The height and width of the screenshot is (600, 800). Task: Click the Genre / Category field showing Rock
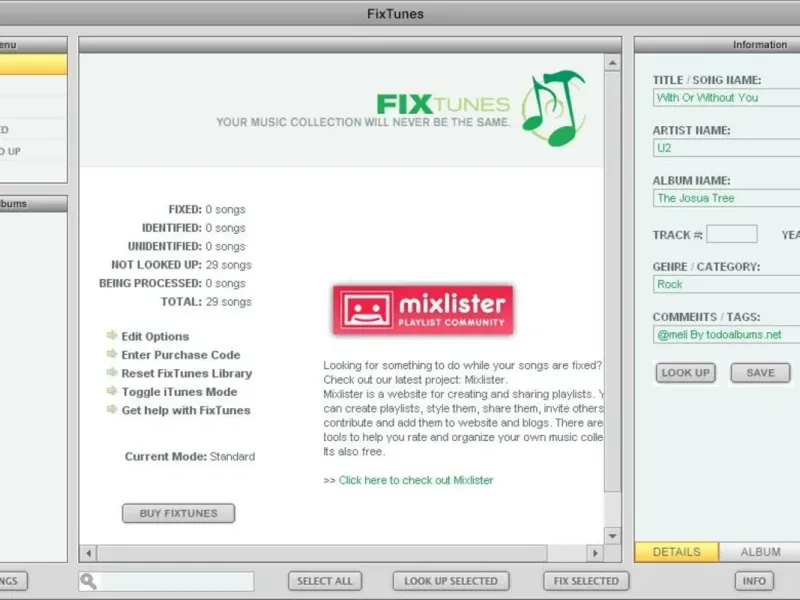pyautogui.click(x=727, y=284)
